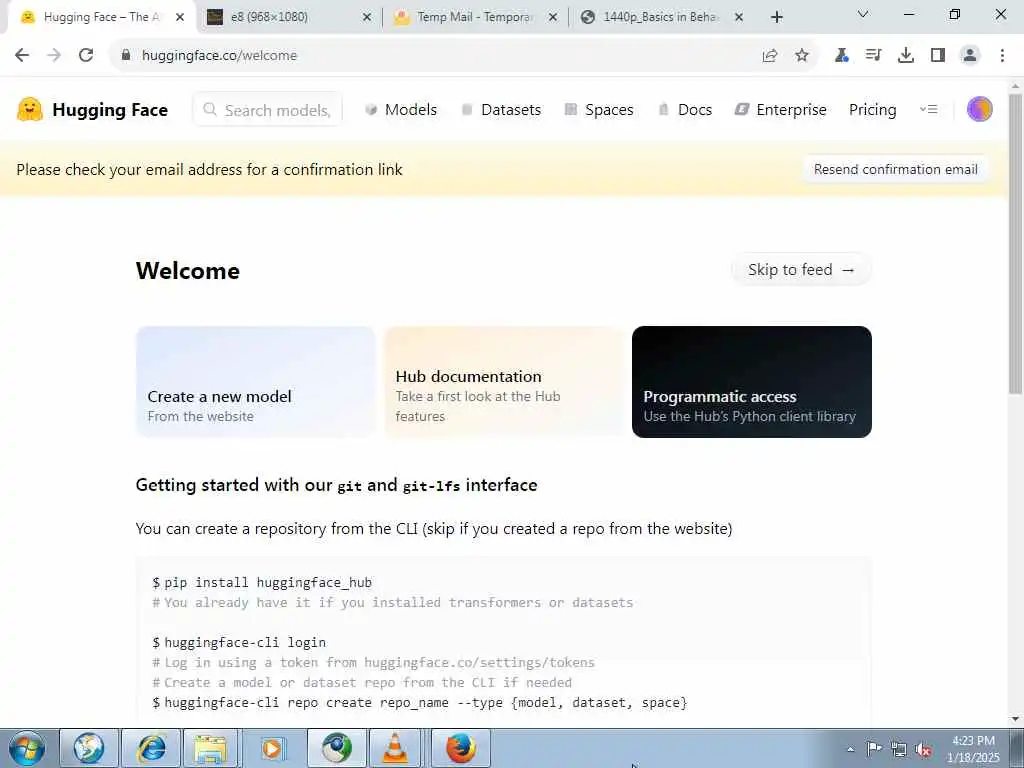The image size is (1024, 768).
Task: Open the Chrome Labs flask icon
Action: tap(841, 56)
